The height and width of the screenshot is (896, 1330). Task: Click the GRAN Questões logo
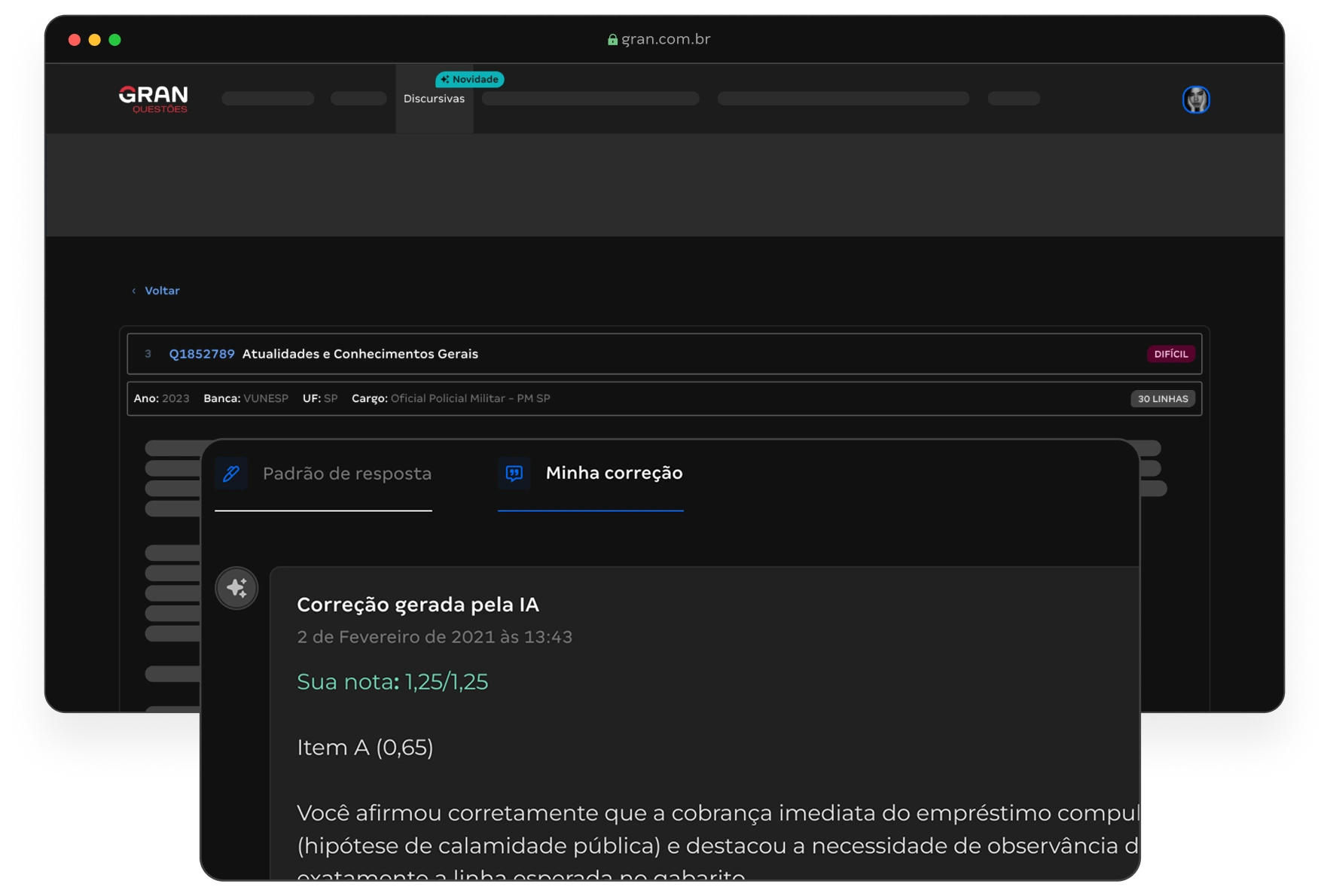[153, 99]
